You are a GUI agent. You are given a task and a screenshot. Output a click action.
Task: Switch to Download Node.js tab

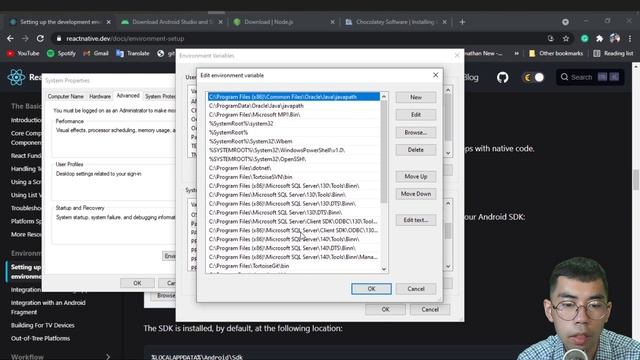[284, 22]
